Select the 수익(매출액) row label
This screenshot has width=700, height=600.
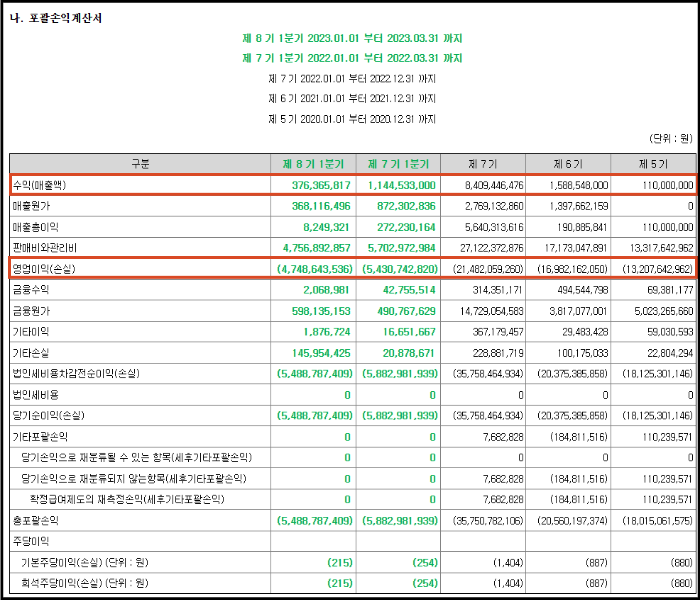(x=39, y=185)
